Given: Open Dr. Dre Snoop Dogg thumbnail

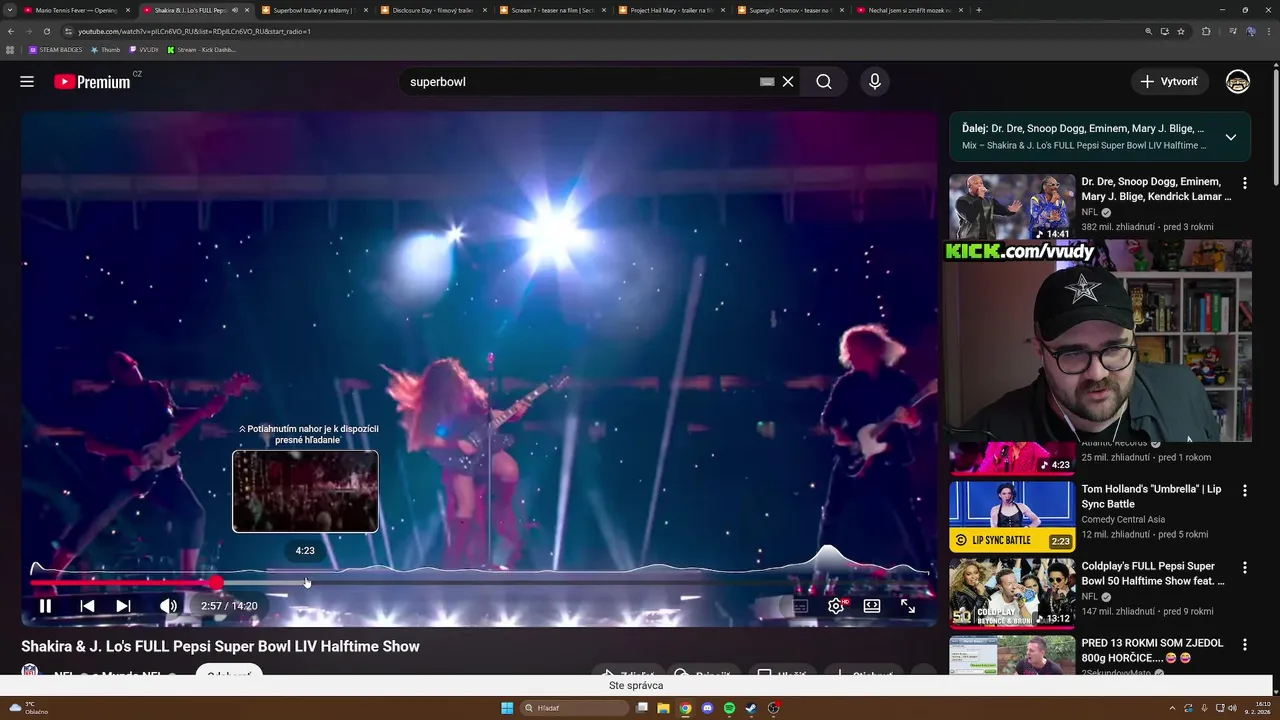Looking at the screenshot, I should pyautogui.click(x=1012, y=208).
